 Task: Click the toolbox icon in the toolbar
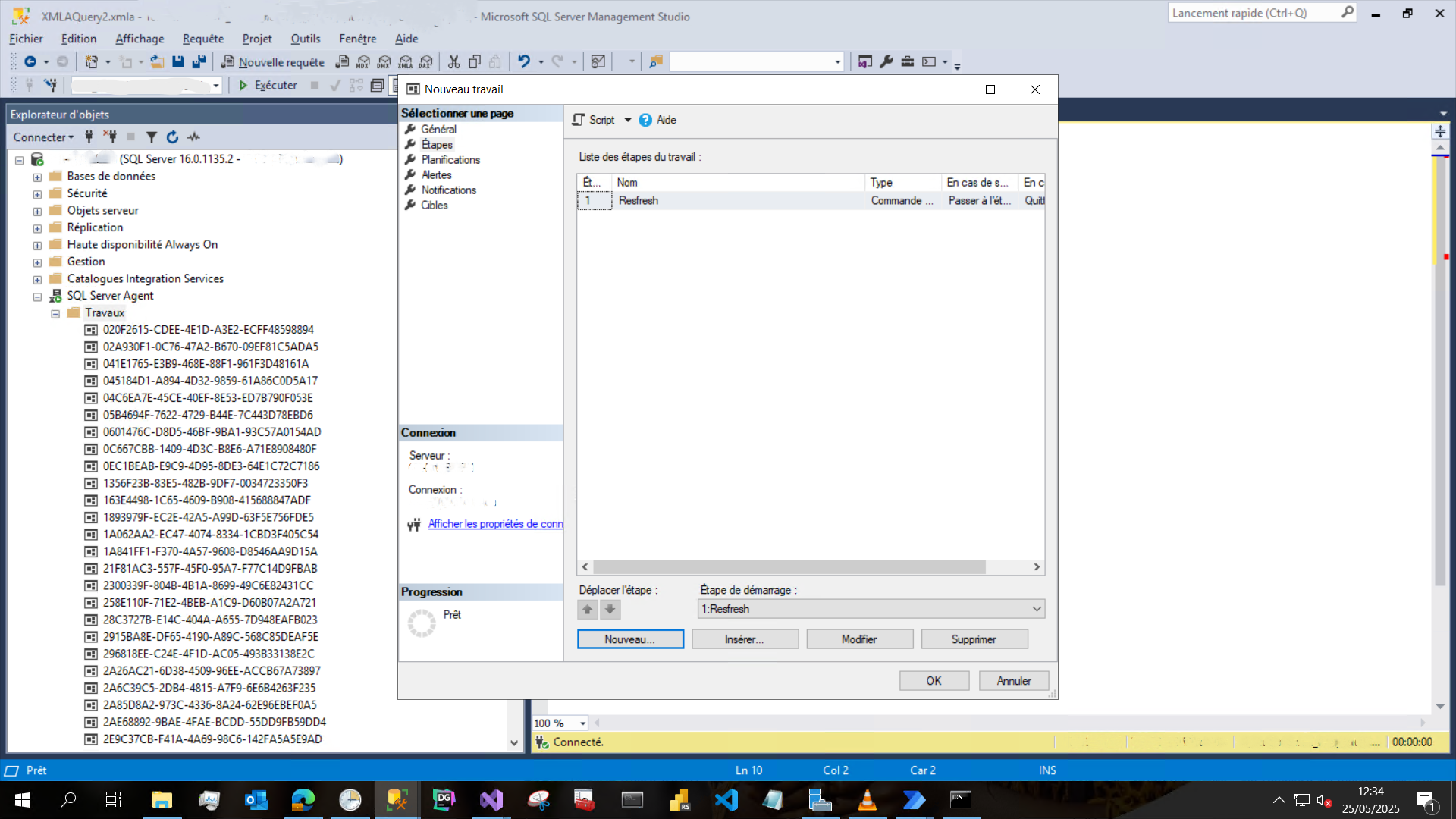point(908,62)
